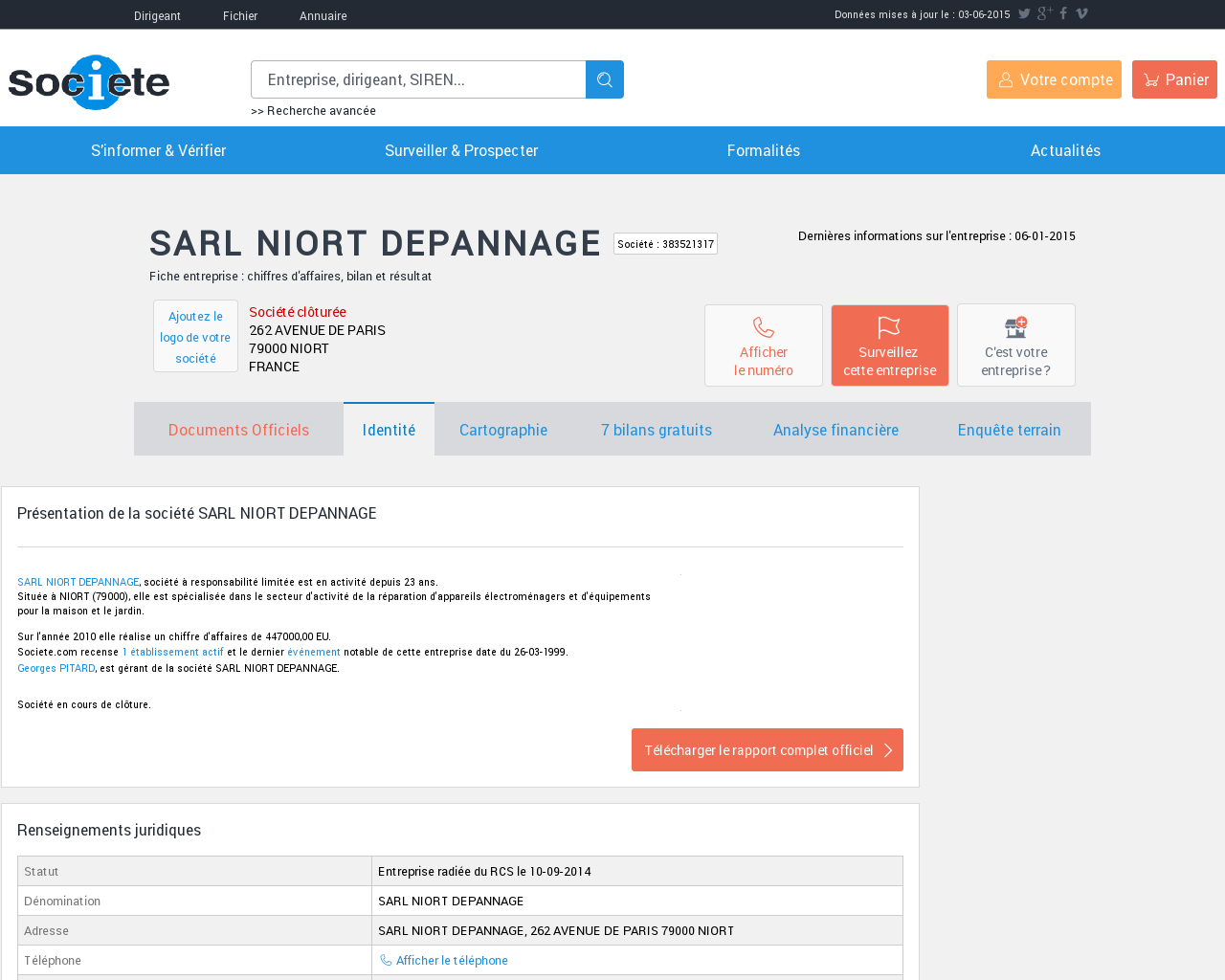This screenshot has height=980, width=1225.
Task: Open the Formalités navigation item
Action: (764, 150)
